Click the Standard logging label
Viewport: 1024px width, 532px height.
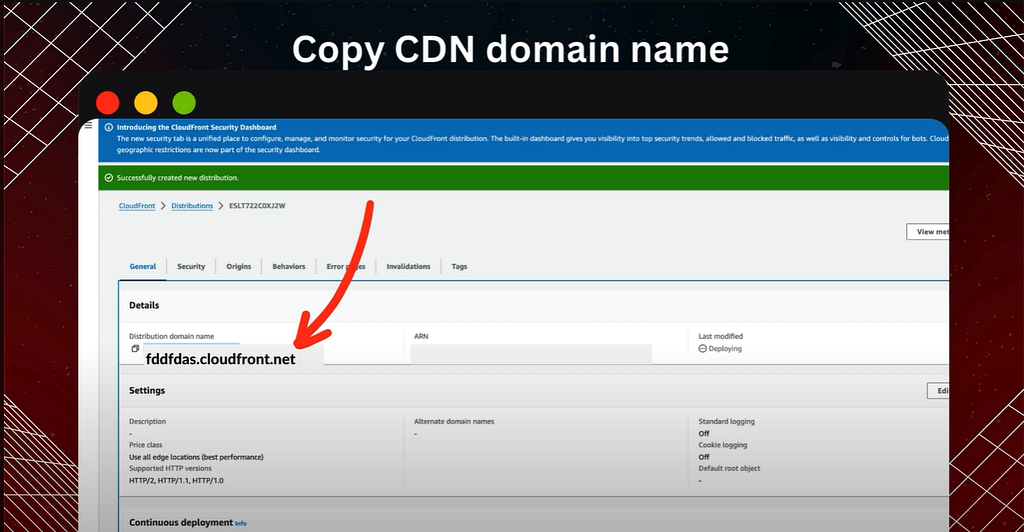tap(726, 422)
